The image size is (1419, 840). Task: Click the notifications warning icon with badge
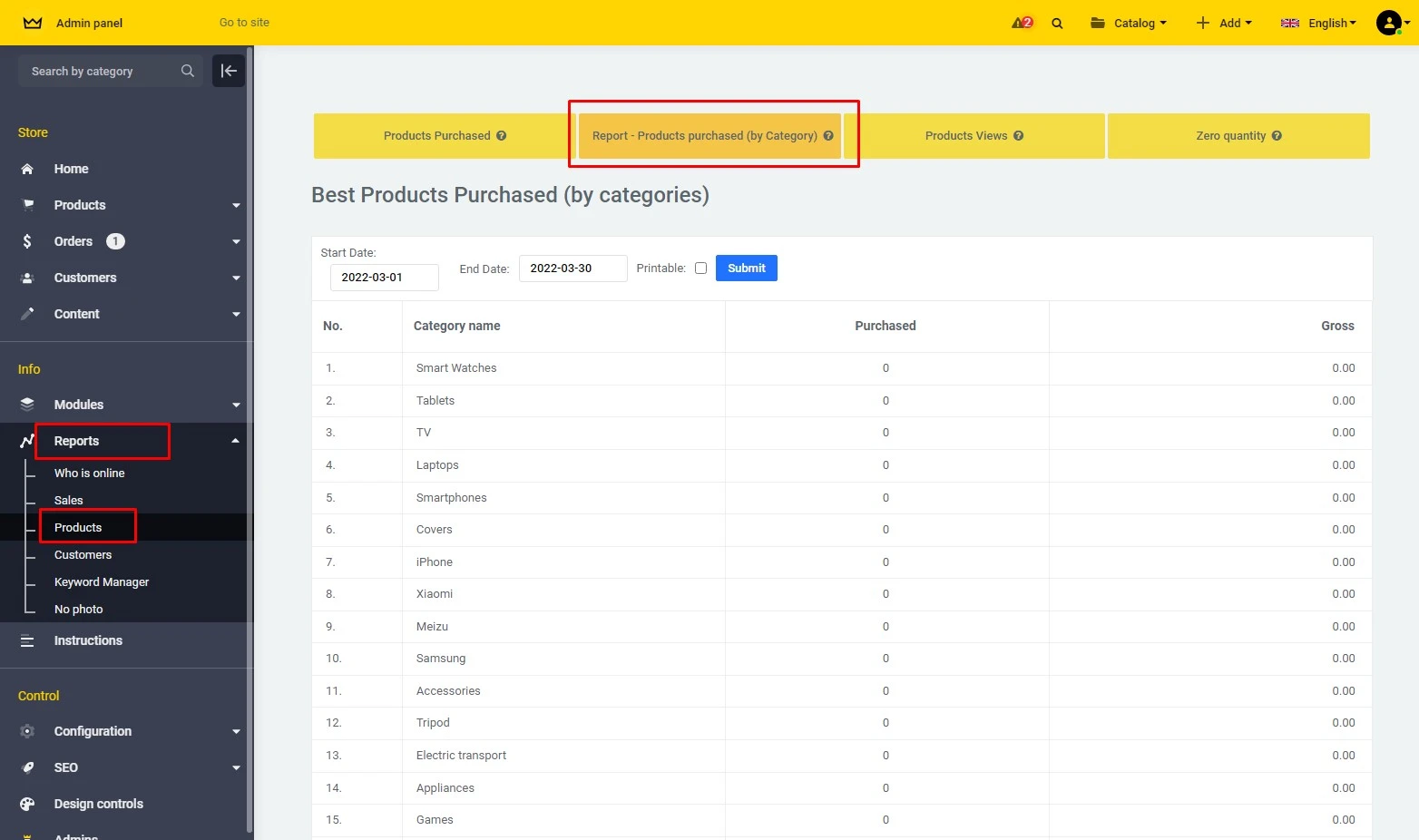[1022, 23]
